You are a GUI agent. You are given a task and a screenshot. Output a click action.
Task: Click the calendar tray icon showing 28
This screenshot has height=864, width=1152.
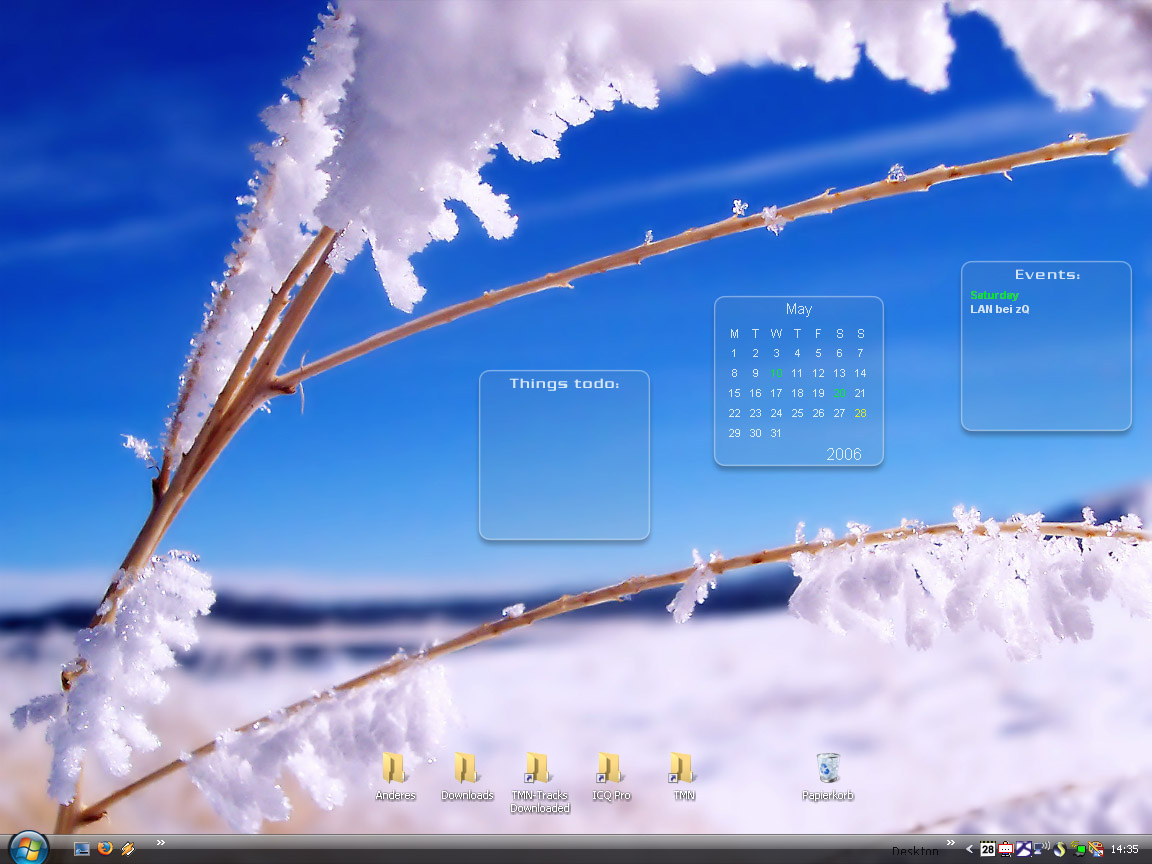click(x=987, y=849)
